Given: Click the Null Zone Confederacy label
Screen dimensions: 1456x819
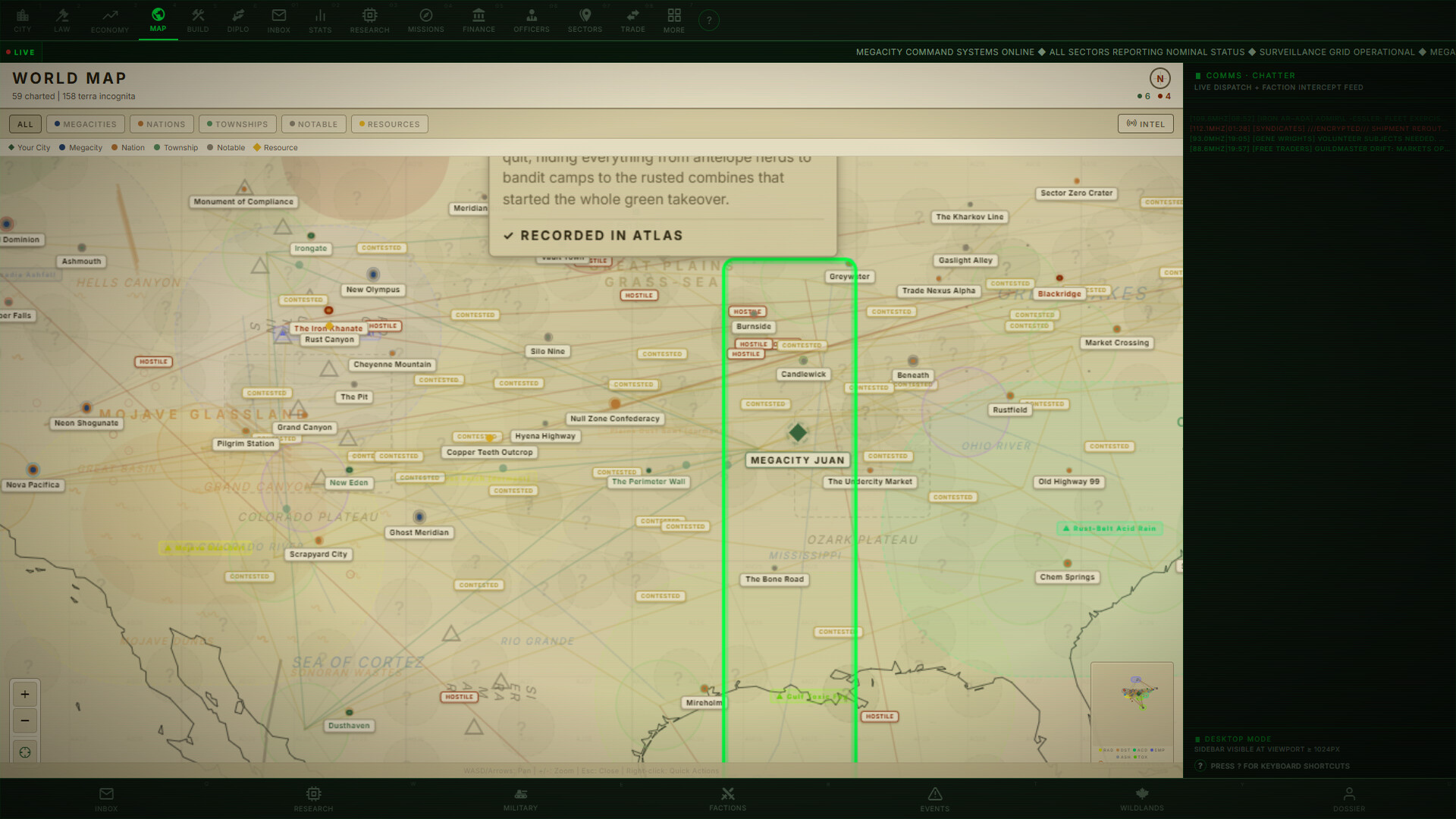Looking at the screenshot, I should click(x=615, y=419).
